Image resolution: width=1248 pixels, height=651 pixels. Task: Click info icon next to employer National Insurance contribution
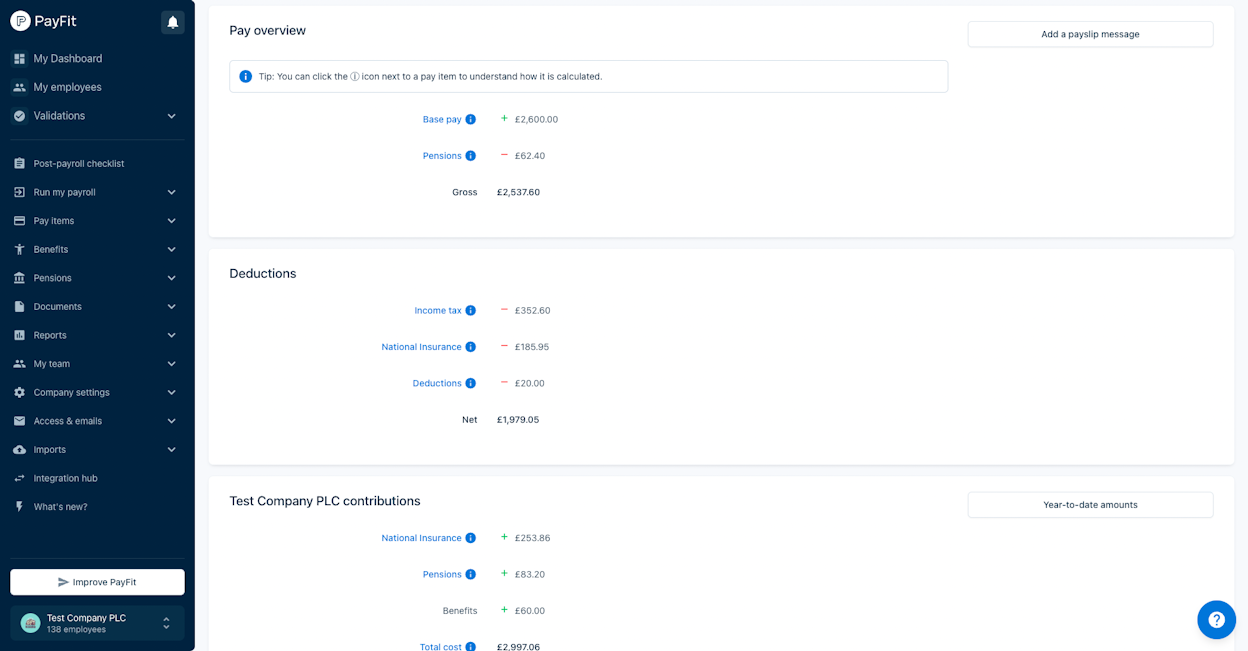[471, 538]
